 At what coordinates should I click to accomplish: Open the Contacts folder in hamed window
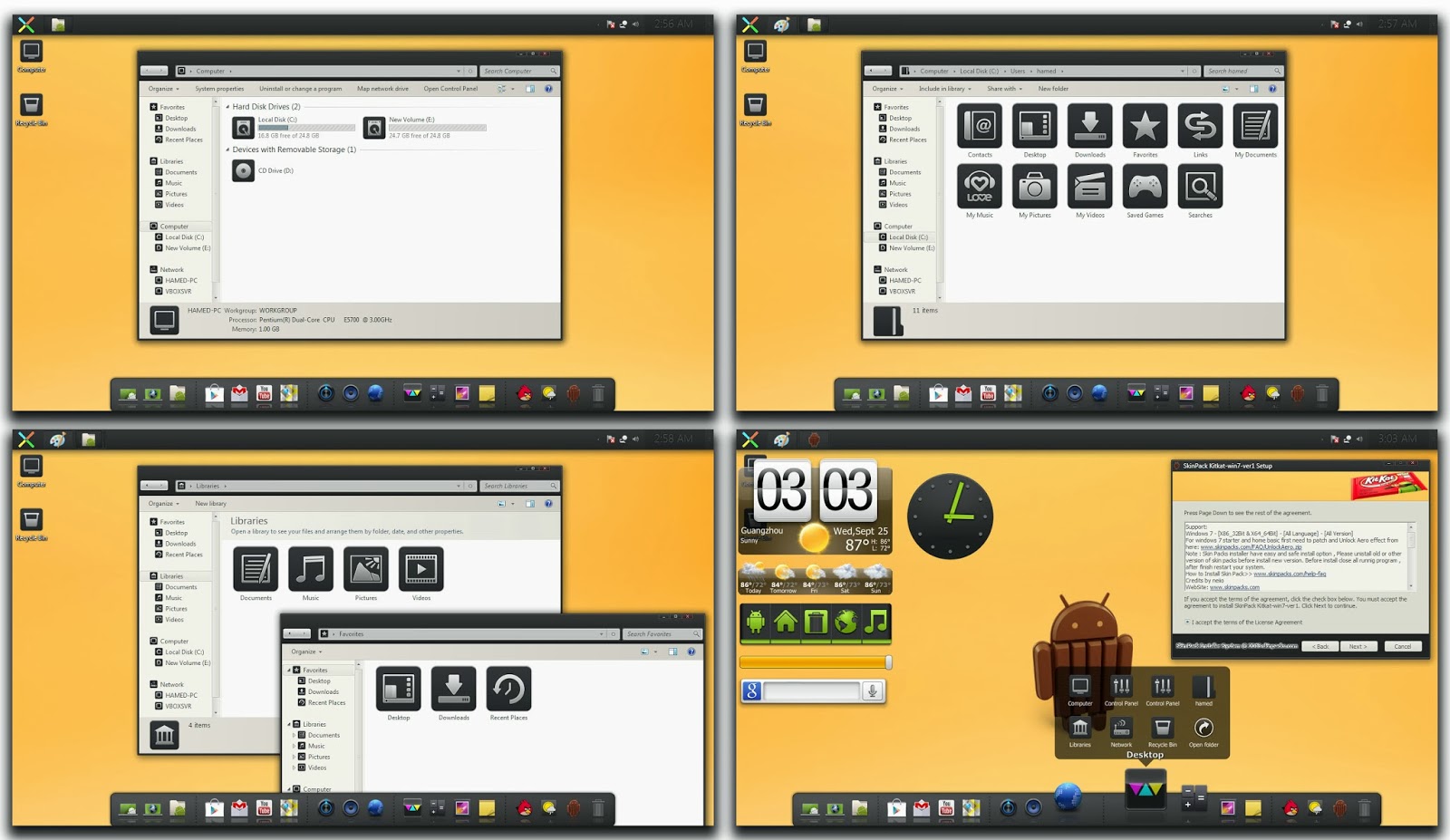tap(980, 126)
